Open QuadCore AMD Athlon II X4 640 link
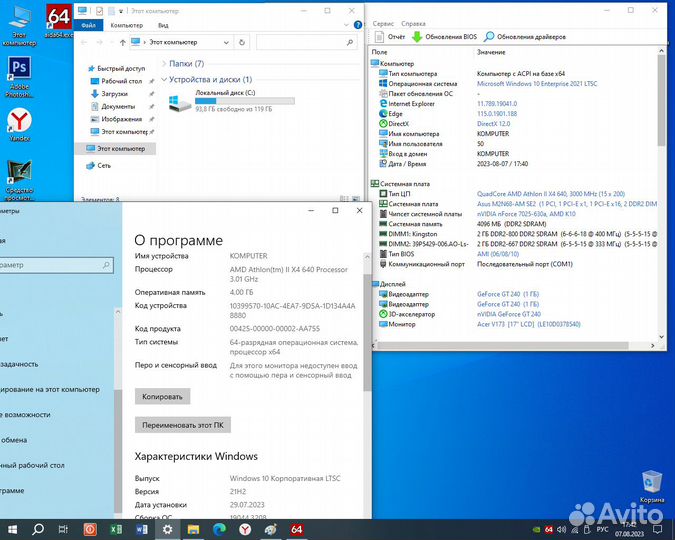Viewport: 675px width, 540px height. click(551, 194)
